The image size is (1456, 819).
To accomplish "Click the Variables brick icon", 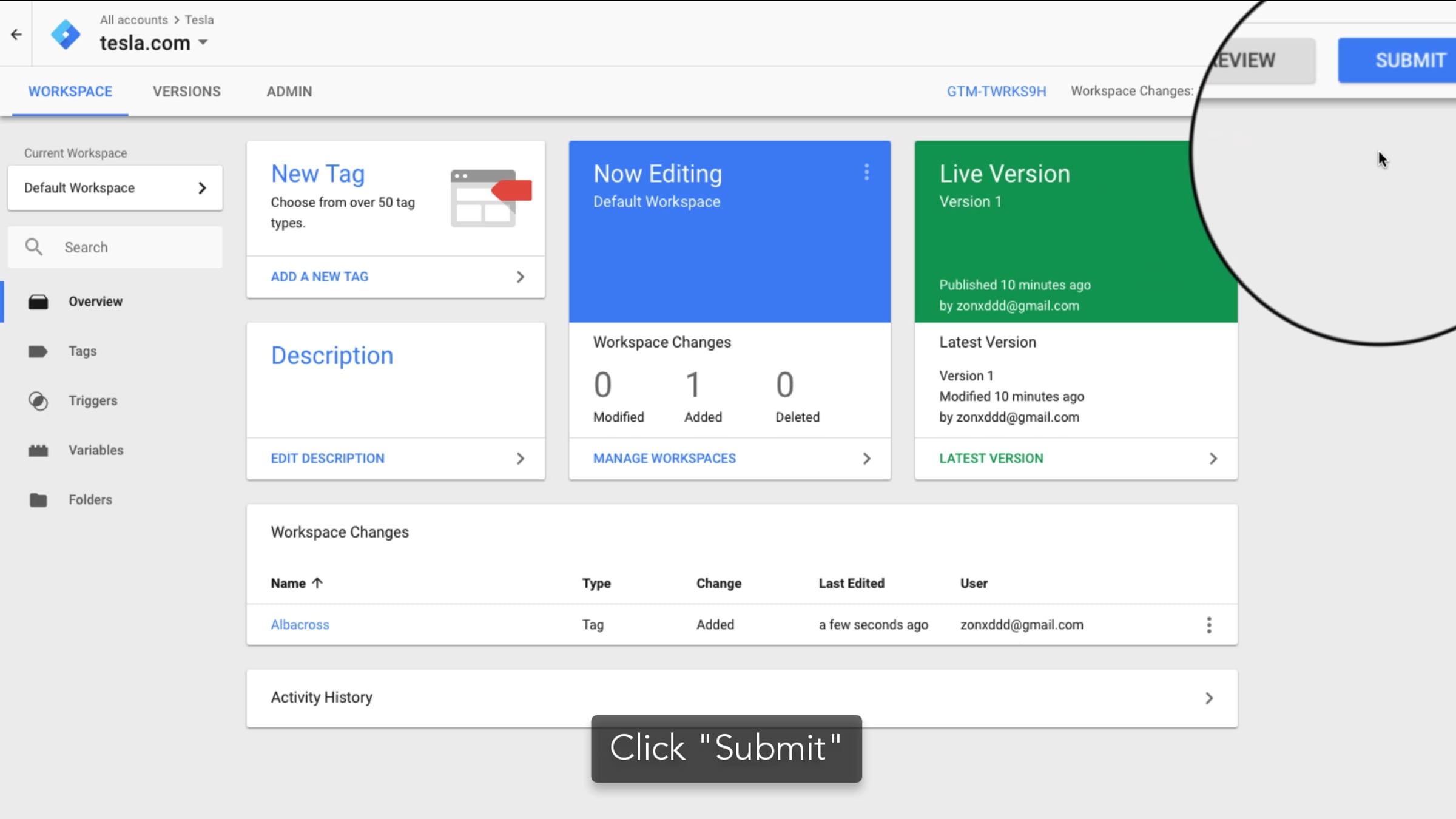I will tap(38, 451).
